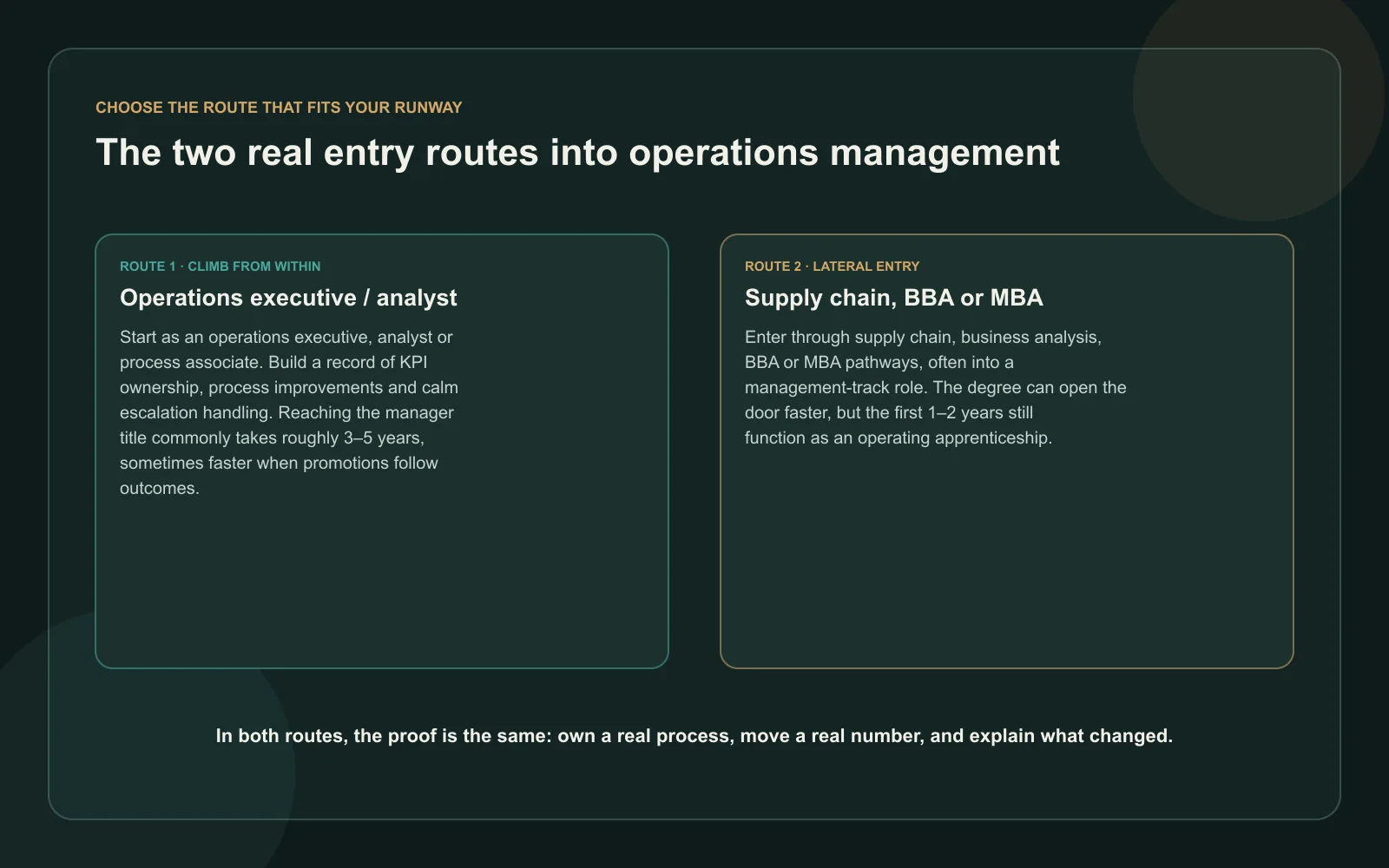Click the paragraph starting 'Start as an operations executive'

(289, 412)
